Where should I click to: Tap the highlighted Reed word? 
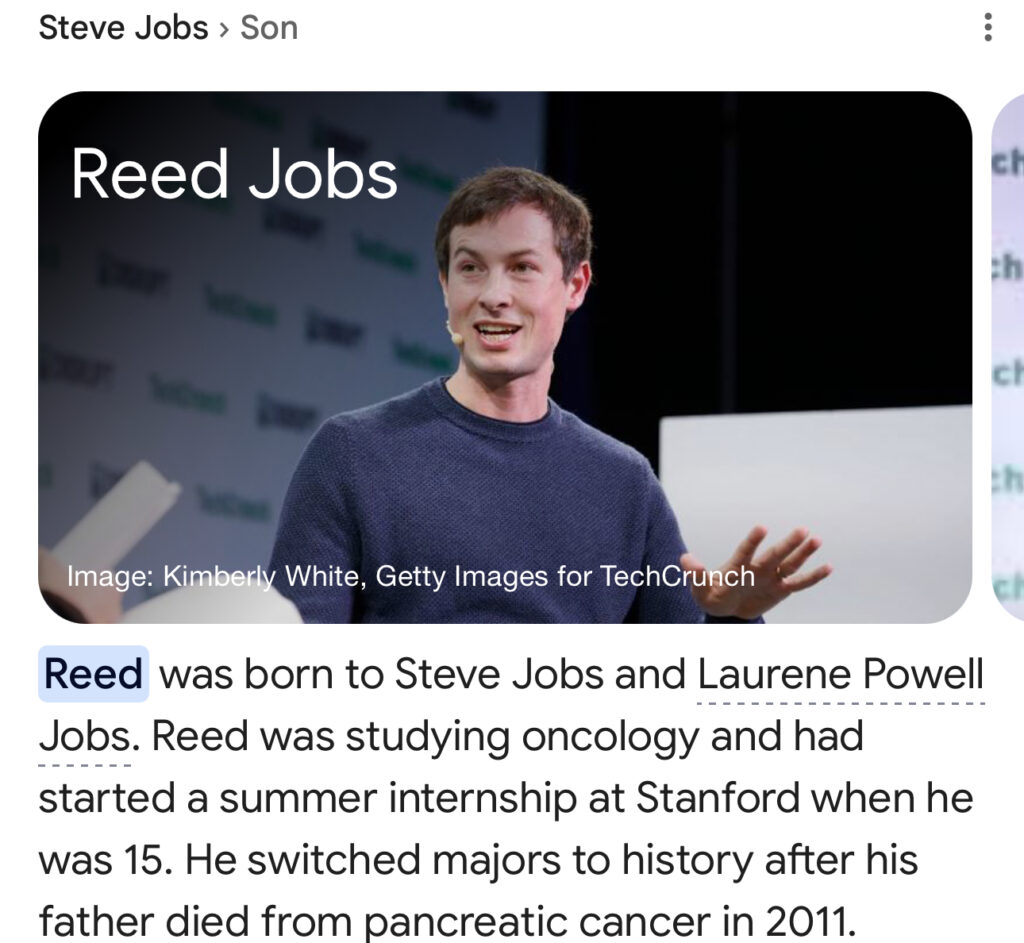click(94, 674)
